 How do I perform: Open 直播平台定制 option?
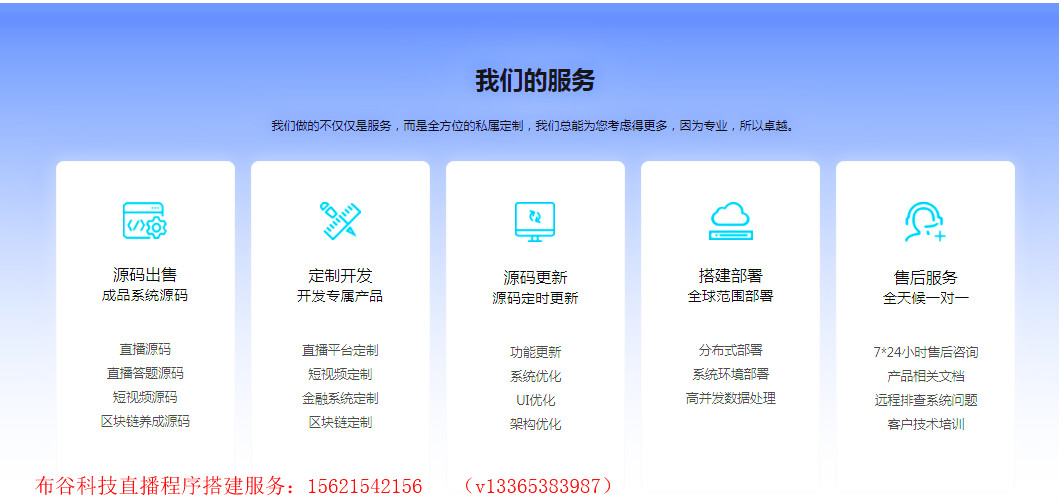pos(340,350)
